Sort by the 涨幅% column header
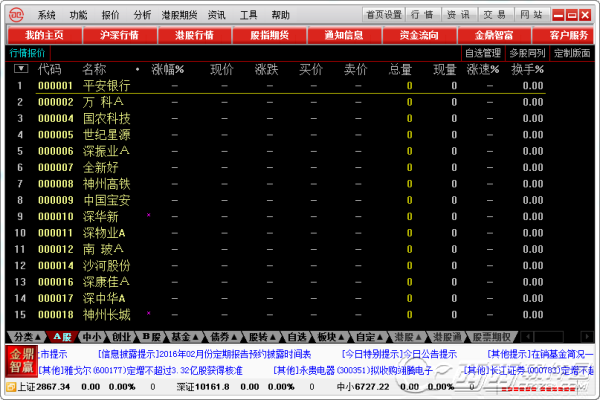Image resolution: width=600 pixels, height=400 pixels. point(168,69)
